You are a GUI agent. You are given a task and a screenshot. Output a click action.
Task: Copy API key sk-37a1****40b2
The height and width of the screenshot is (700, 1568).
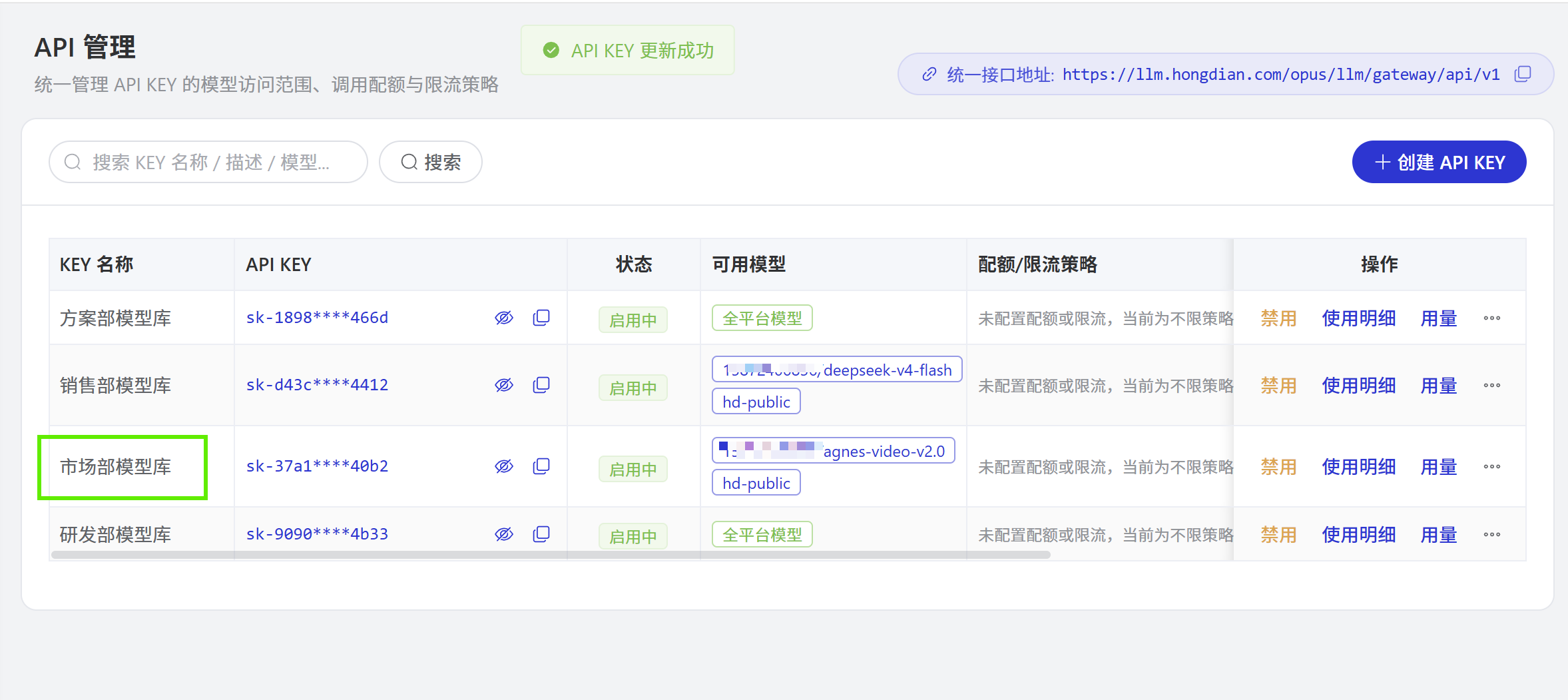541,466
